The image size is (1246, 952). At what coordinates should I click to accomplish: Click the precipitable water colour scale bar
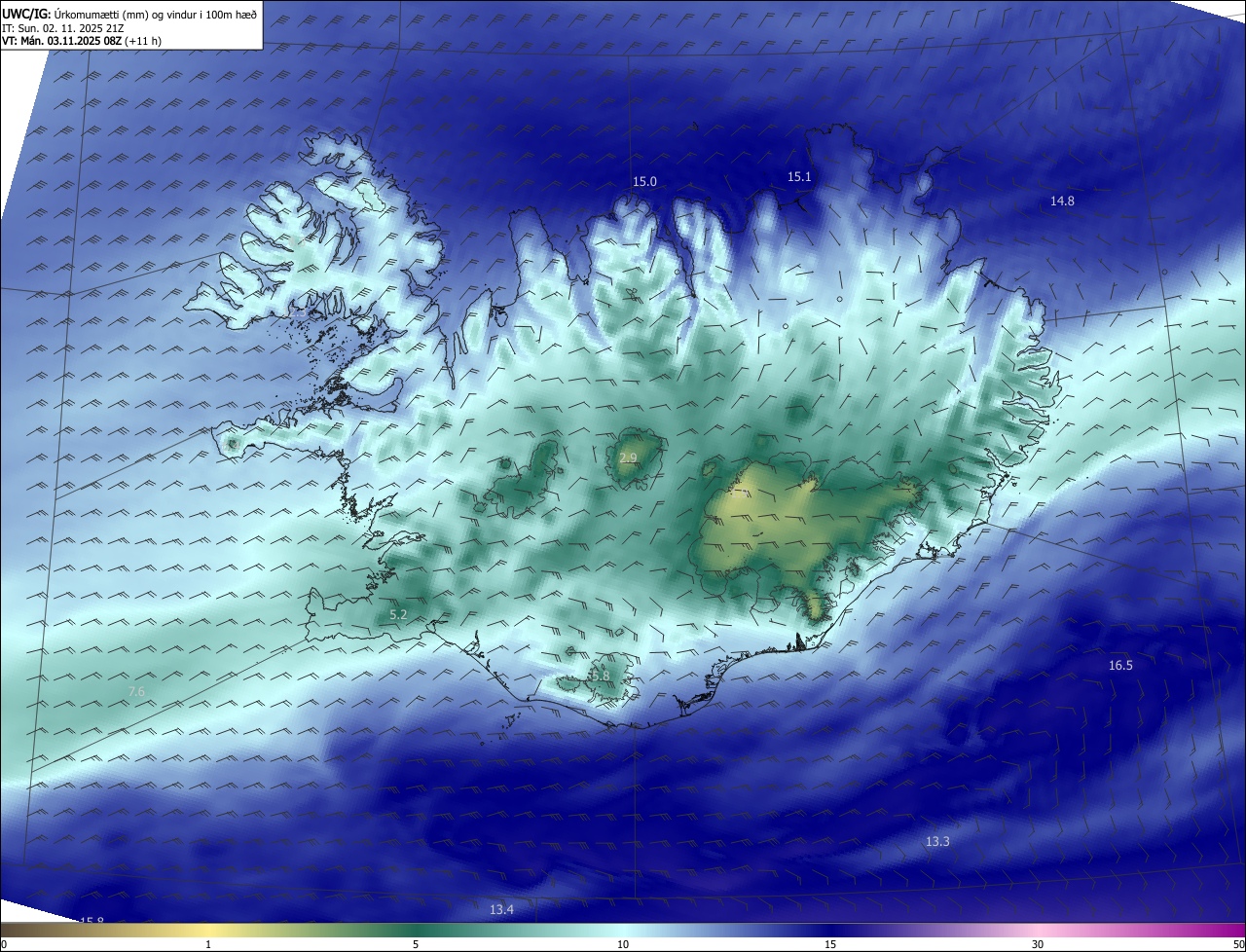click(623, 931)
